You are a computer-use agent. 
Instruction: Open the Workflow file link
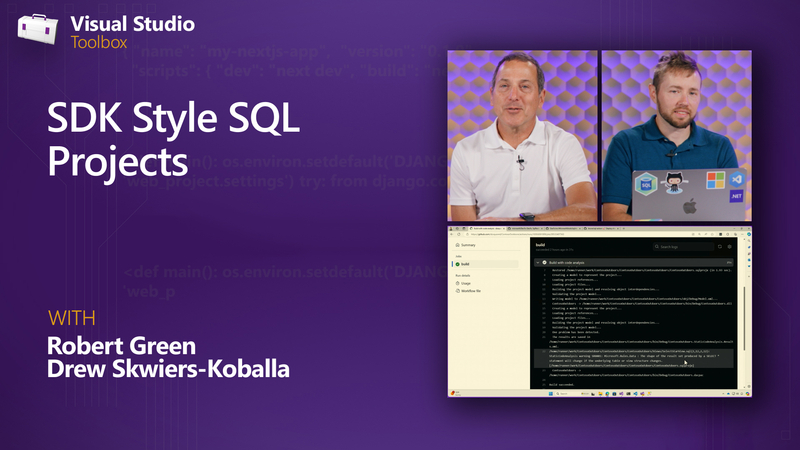tap(473, 291)
